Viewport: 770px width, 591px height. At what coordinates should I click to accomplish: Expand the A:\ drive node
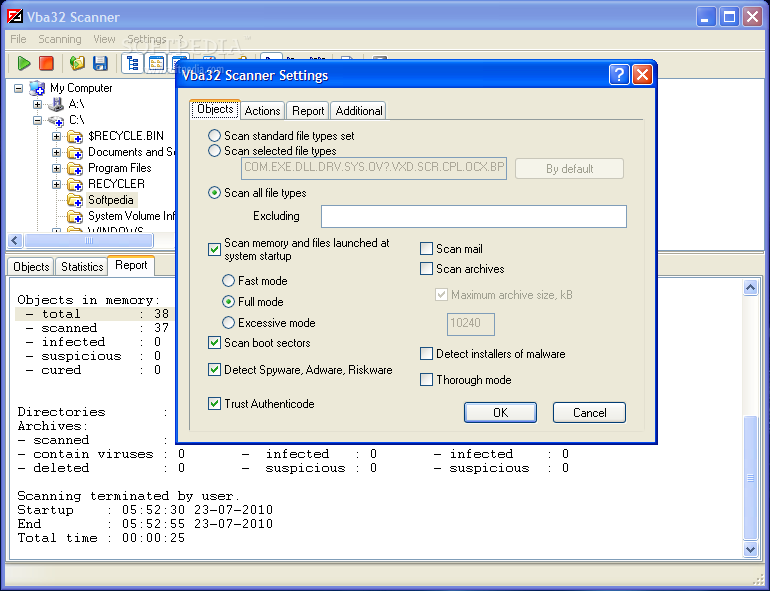(37, 104)
